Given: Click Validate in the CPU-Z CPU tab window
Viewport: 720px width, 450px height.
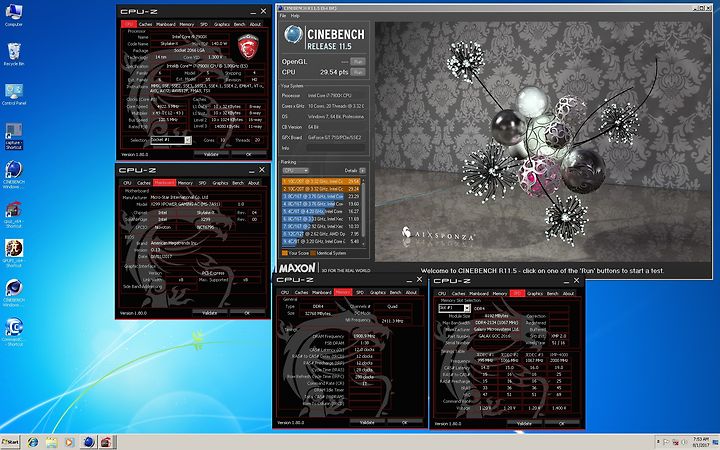Looking at the screenshot, I should click(211, 154).
